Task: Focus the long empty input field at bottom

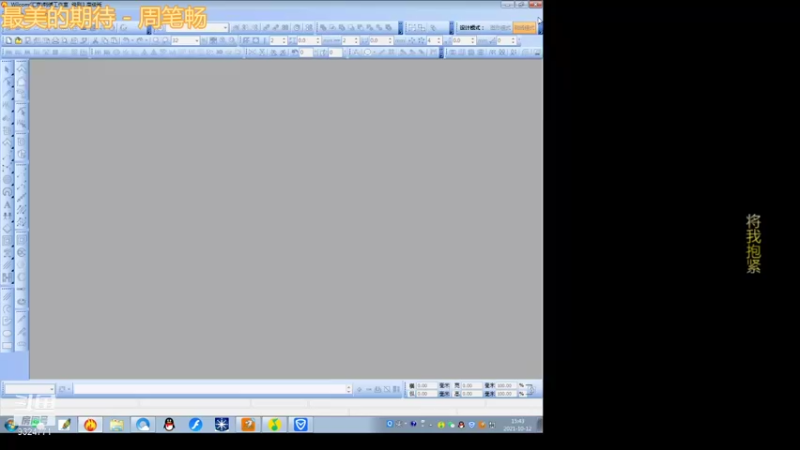Action: [210, 389]
